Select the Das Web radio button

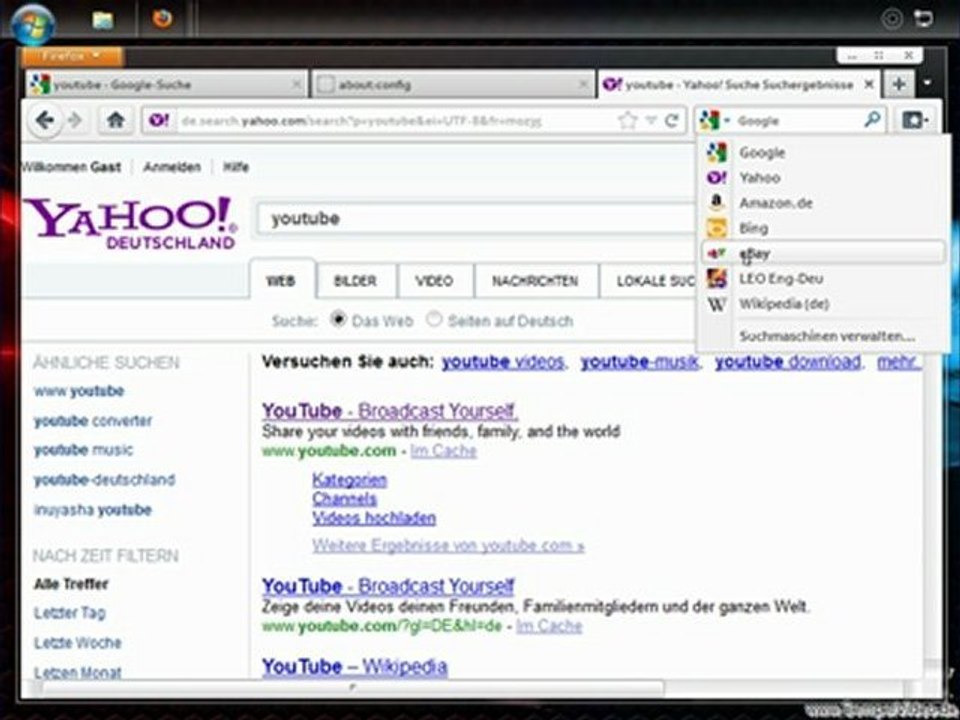(x=338, y=319)
